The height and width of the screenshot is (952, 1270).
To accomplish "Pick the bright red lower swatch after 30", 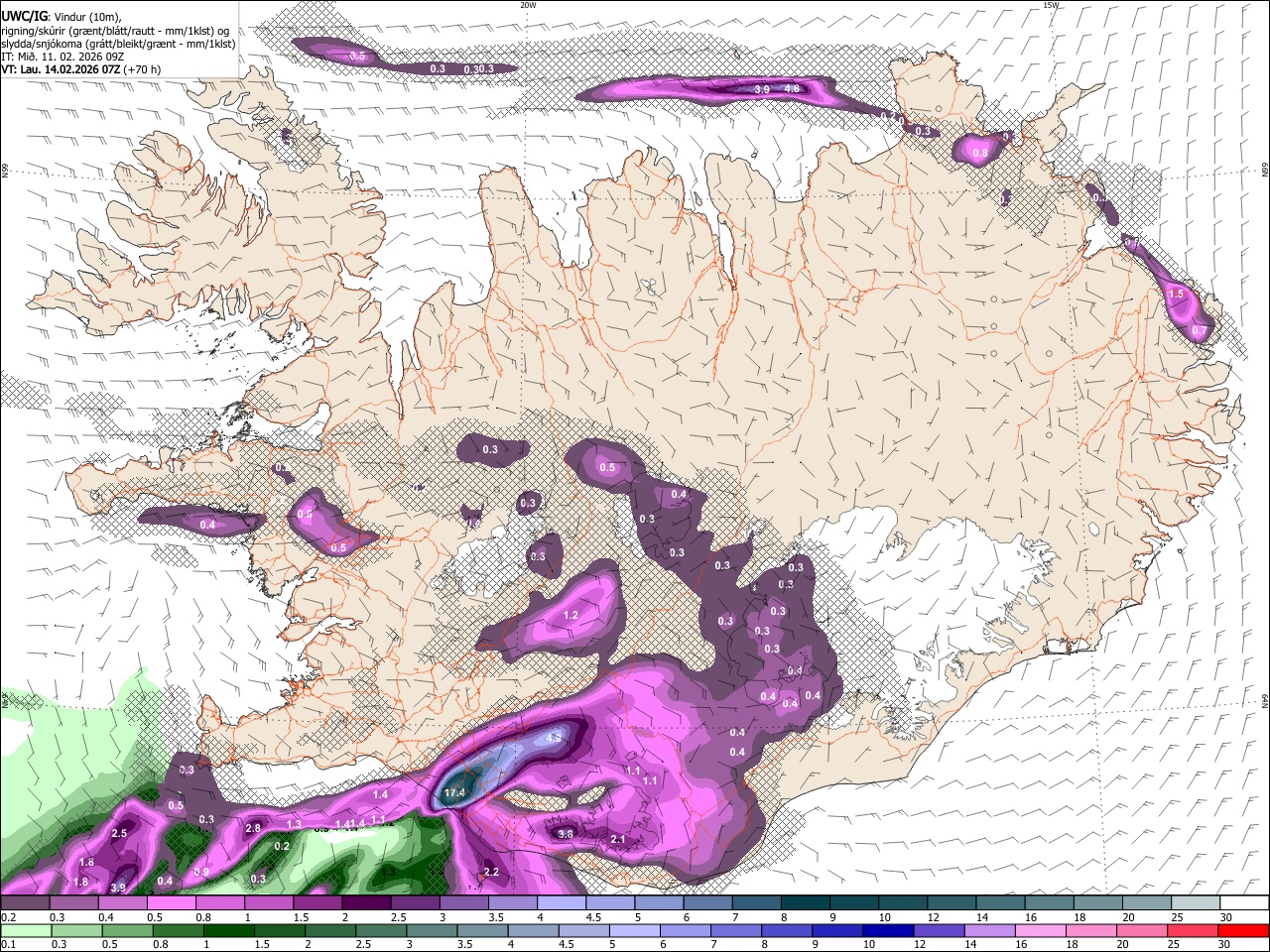I will tap(1244, 930).
